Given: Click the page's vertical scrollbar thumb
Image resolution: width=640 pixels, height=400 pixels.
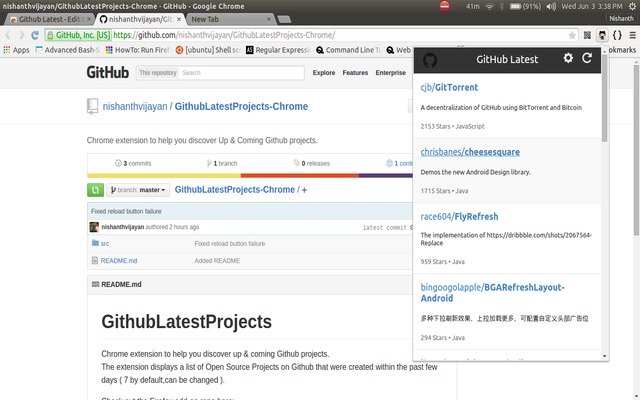Looking at the screenshot, I should tap(636, 150).
